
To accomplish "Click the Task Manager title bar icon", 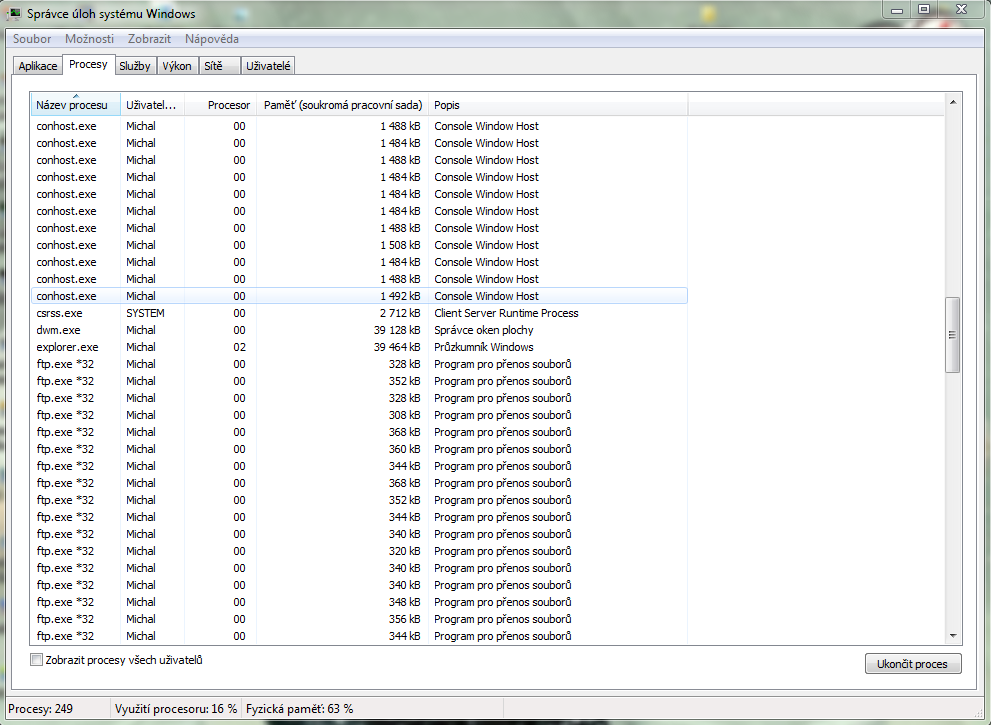I will click(x=14, y=13).
